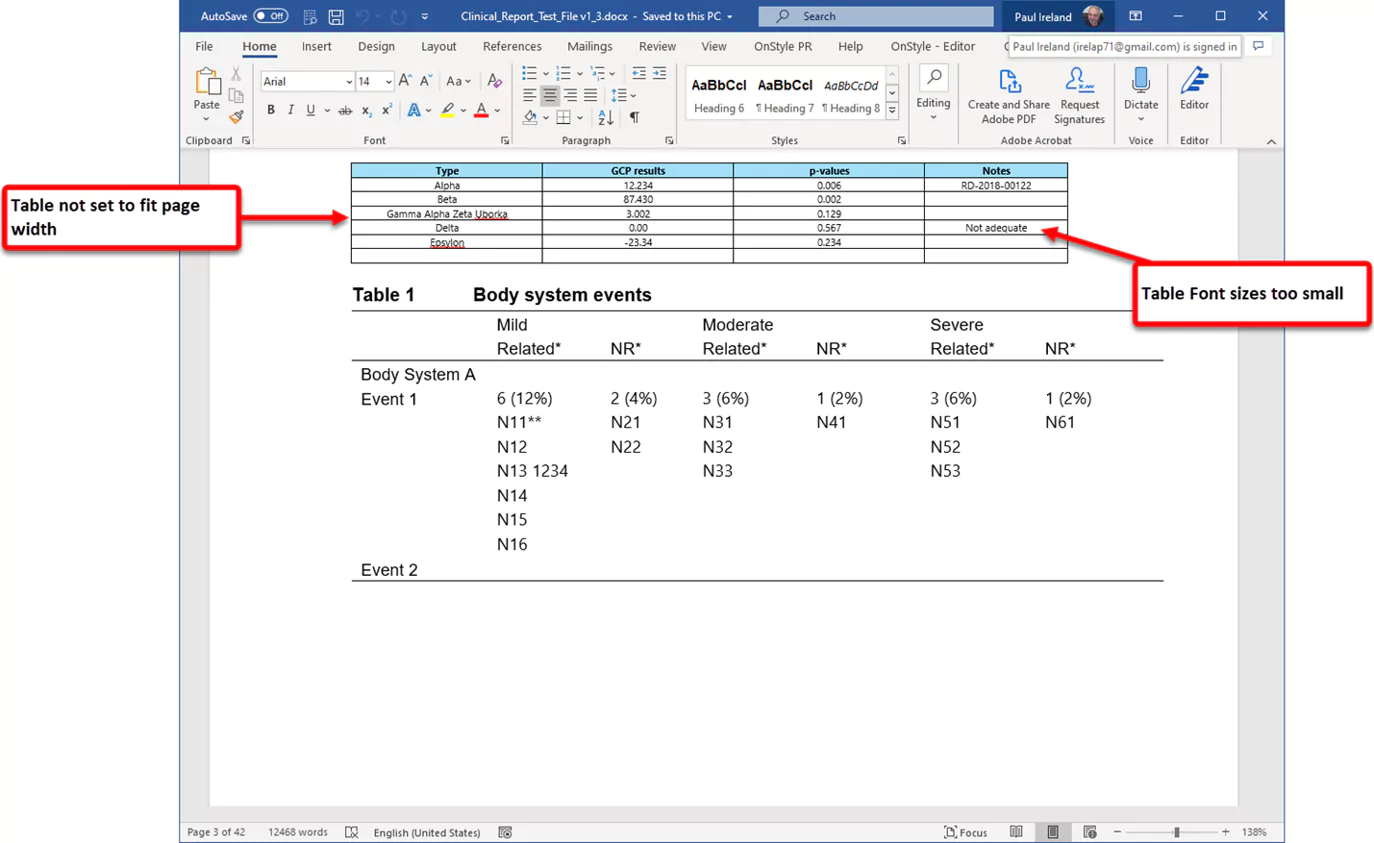Toggle Italic formatting

(291, 110)
